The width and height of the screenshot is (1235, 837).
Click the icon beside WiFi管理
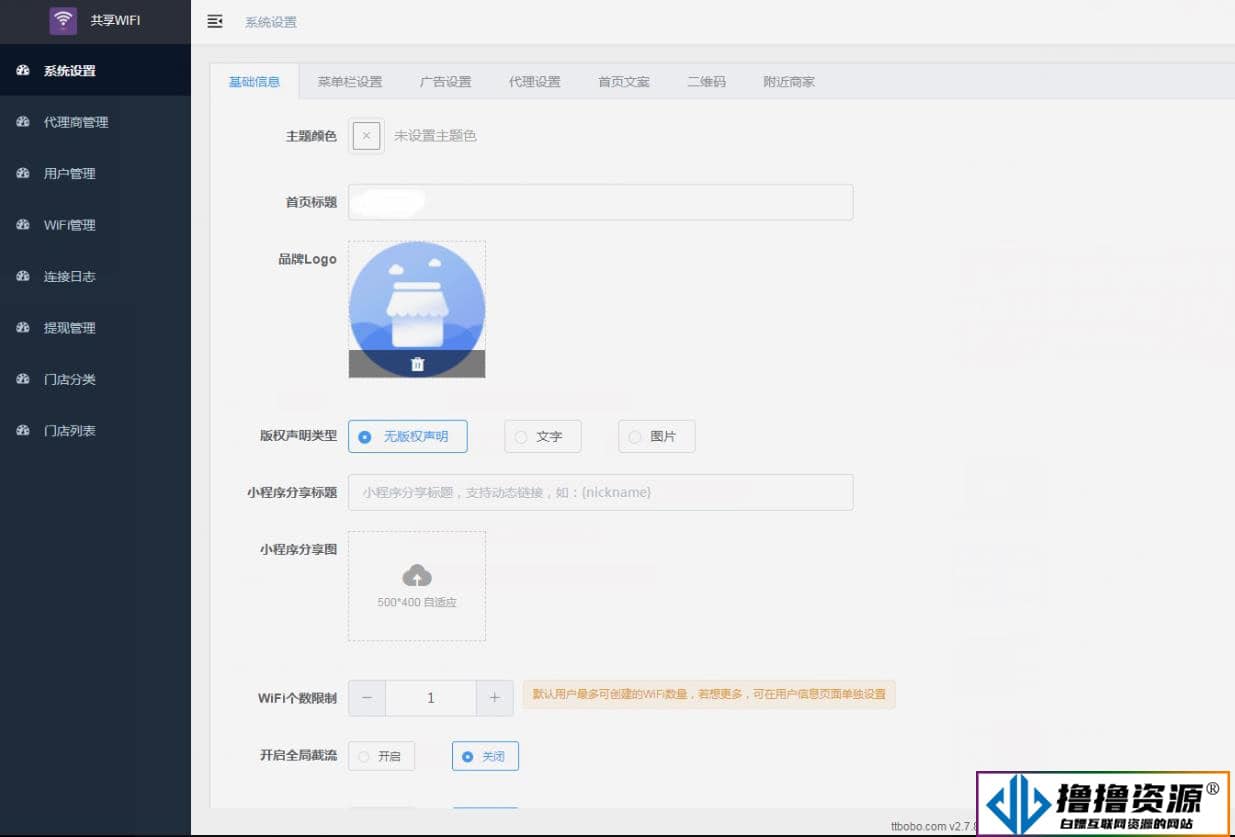click(23, 225)
